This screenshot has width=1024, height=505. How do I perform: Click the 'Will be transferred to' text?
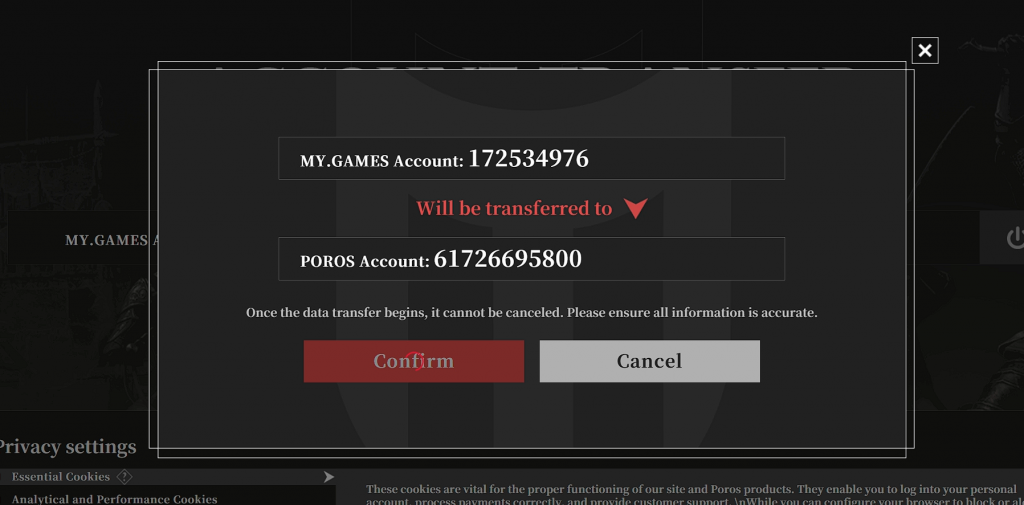click(514, 208)
